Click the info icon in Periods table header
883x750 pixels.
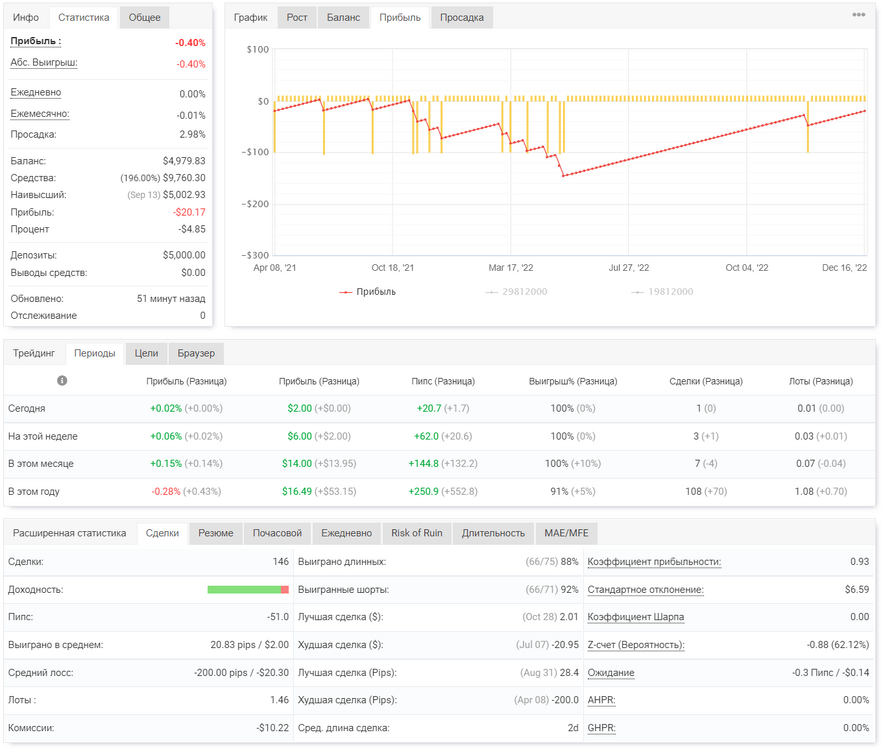(62, 381)
